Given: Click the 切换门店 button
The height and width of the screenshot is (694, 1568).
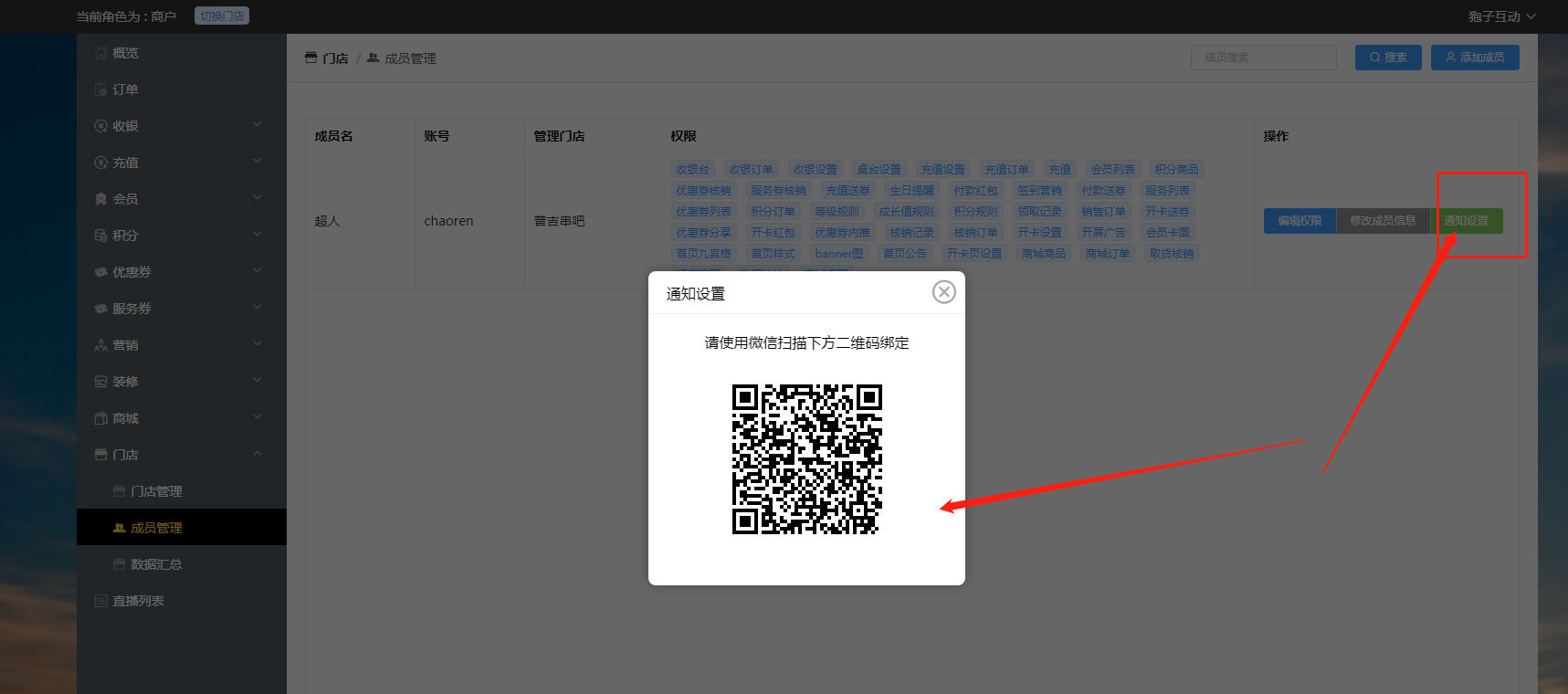Looking at the screenshot, I should tap(222, 16).
